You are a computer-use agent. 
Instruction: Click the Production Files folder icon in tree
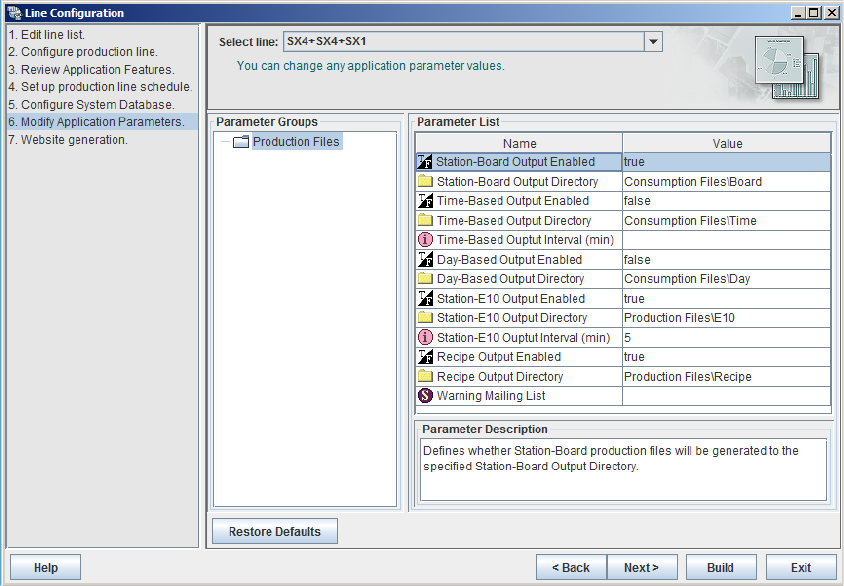pos(241,142)
